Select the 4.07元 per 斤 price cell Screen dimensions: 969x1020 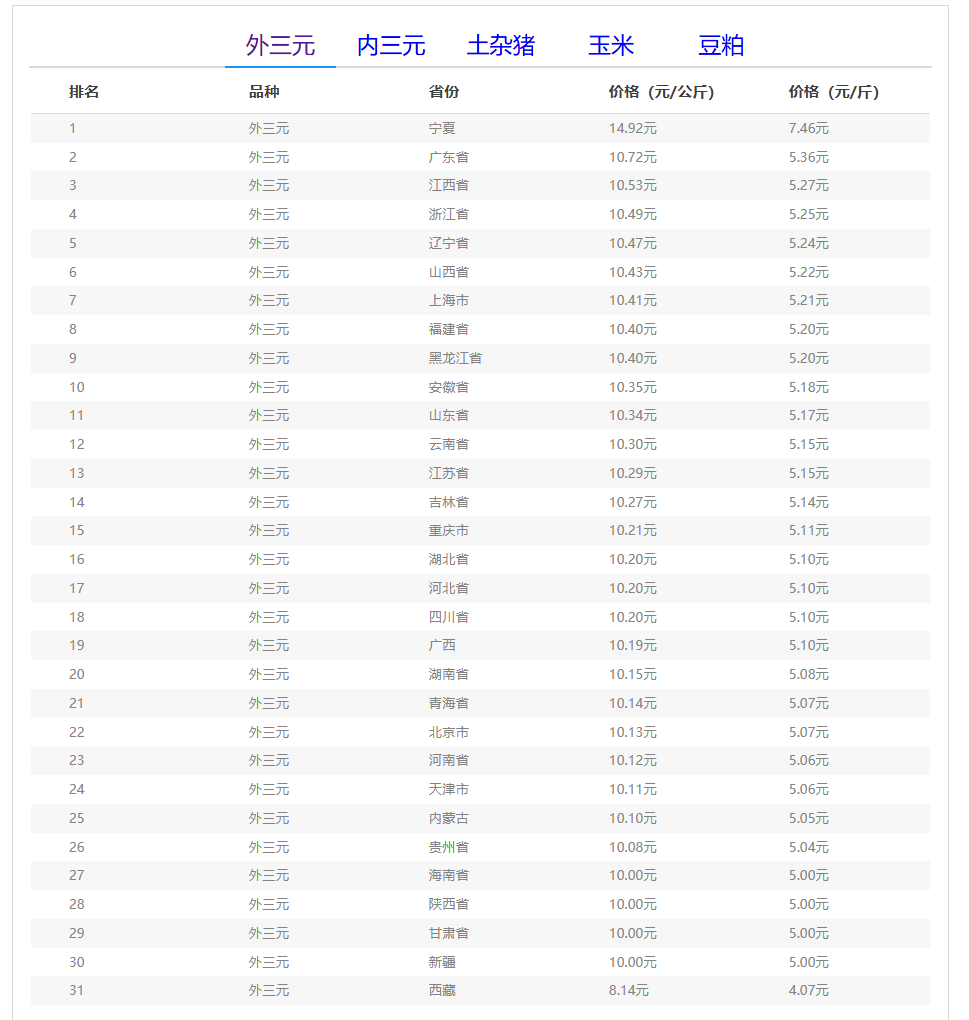coord(808,990)
